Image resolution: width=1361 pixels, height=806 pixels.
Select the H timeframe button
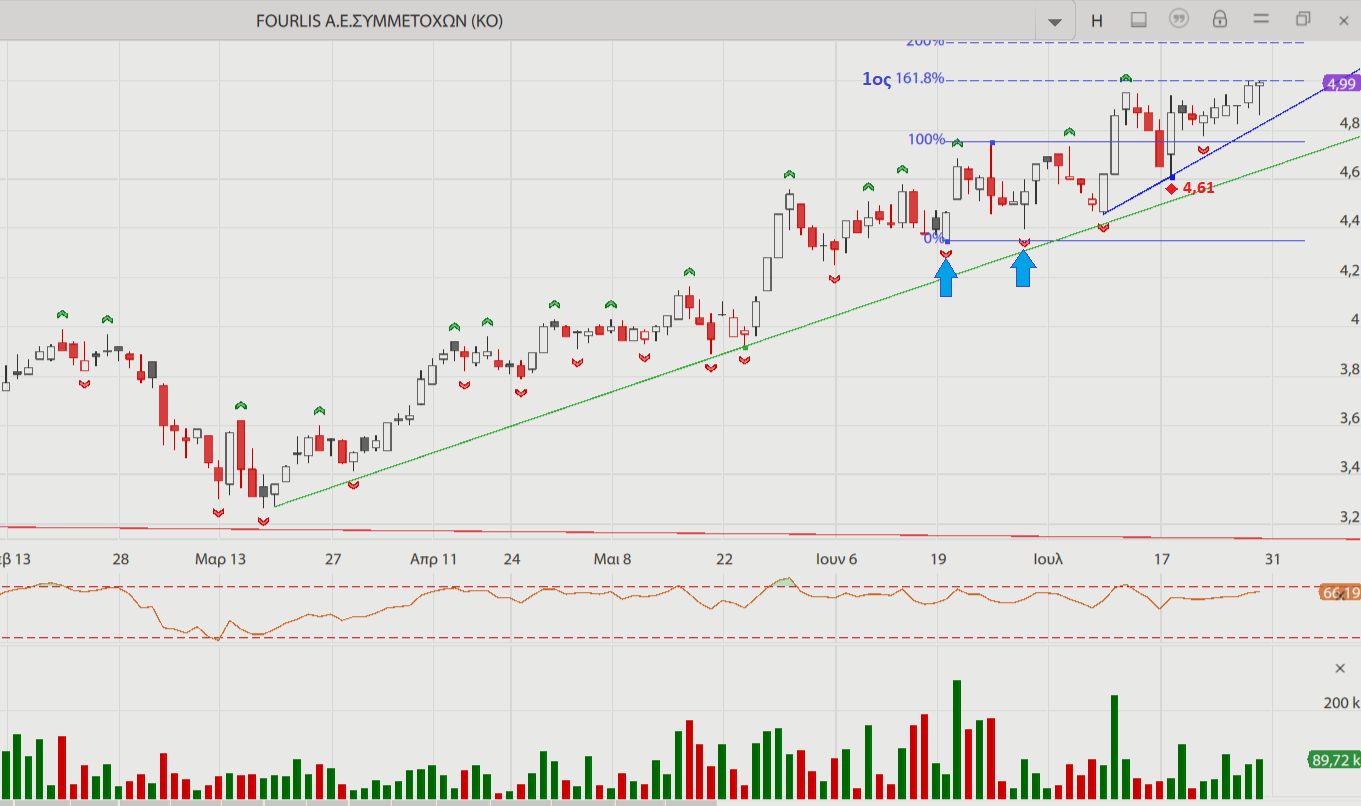point(1097,20)
